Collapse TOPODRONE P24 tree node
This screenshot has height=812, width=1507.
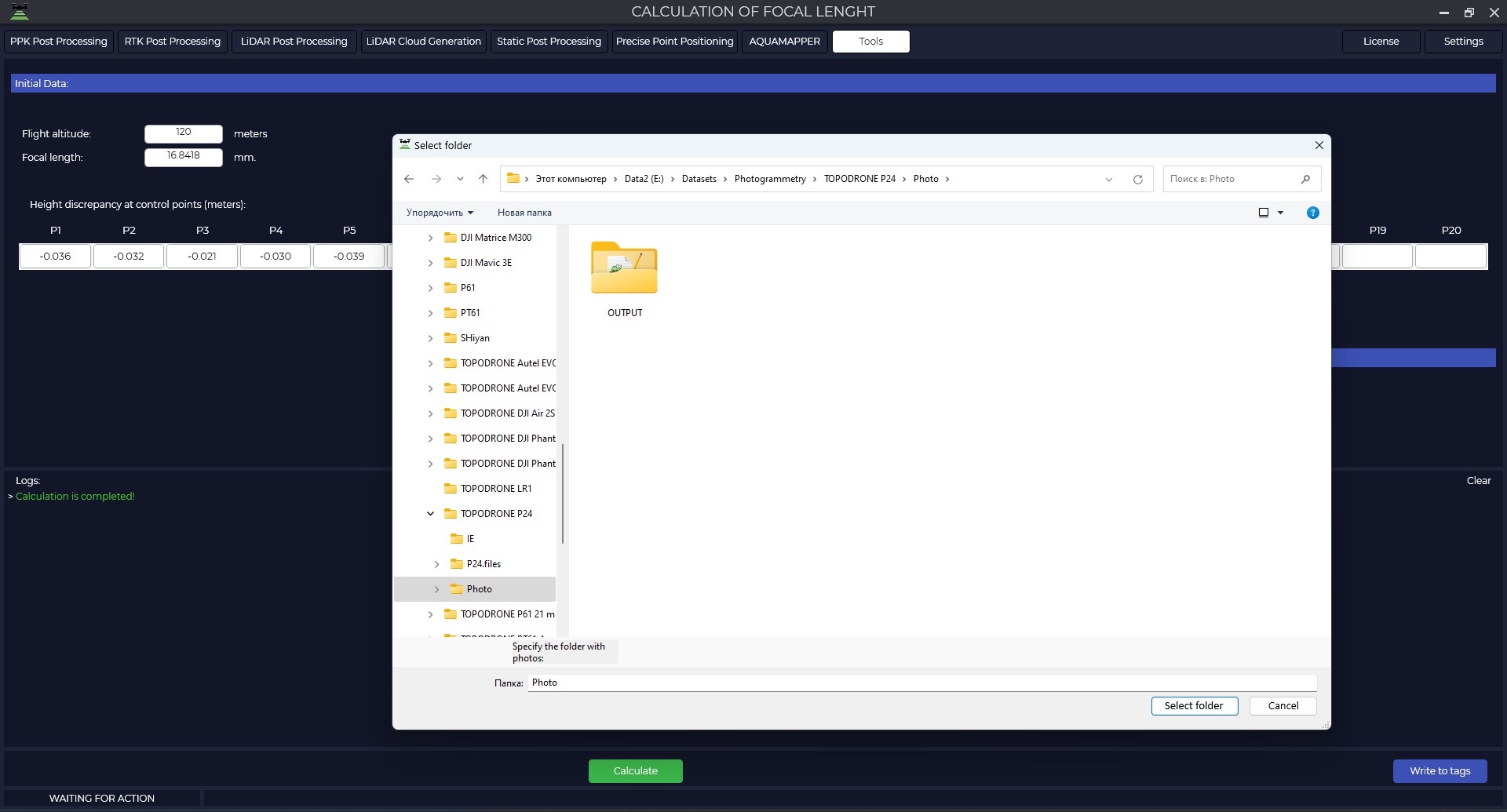(x=430, y=514)
